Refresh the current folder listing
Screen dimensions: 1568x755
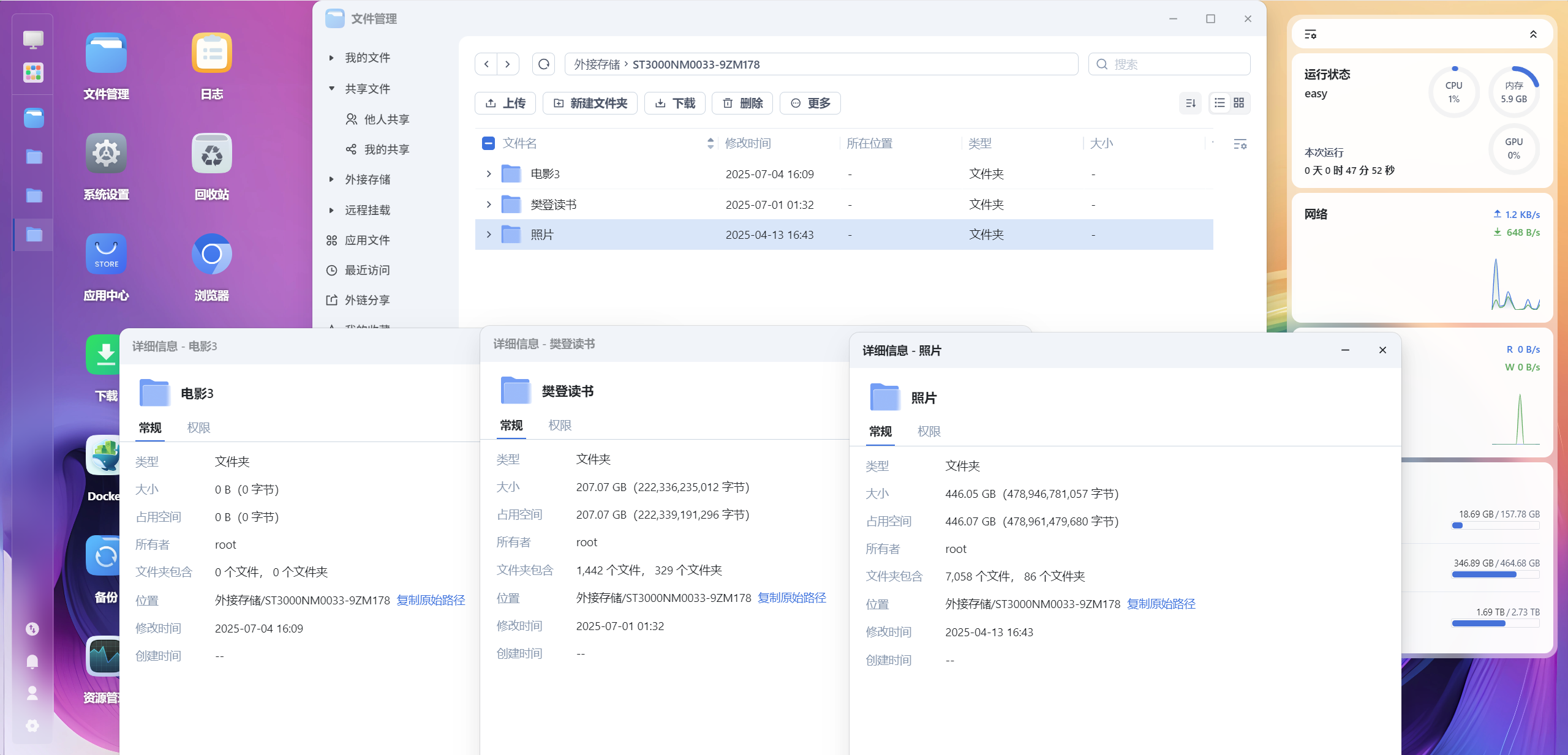(544, 64)
